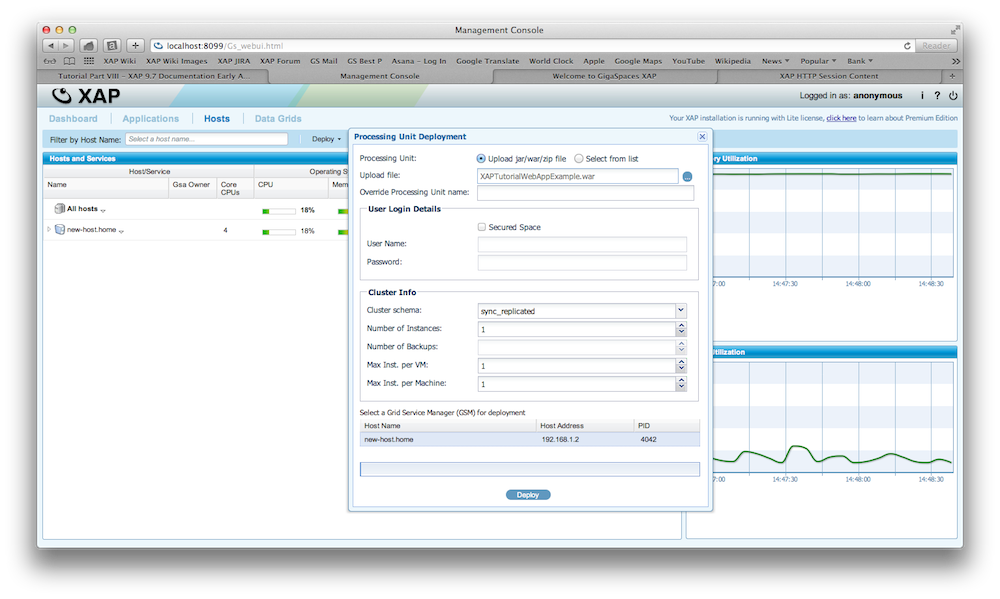Click the Number of Instances field
The height and width of the screenshot is (599, 1000).
tap(577, 329)
